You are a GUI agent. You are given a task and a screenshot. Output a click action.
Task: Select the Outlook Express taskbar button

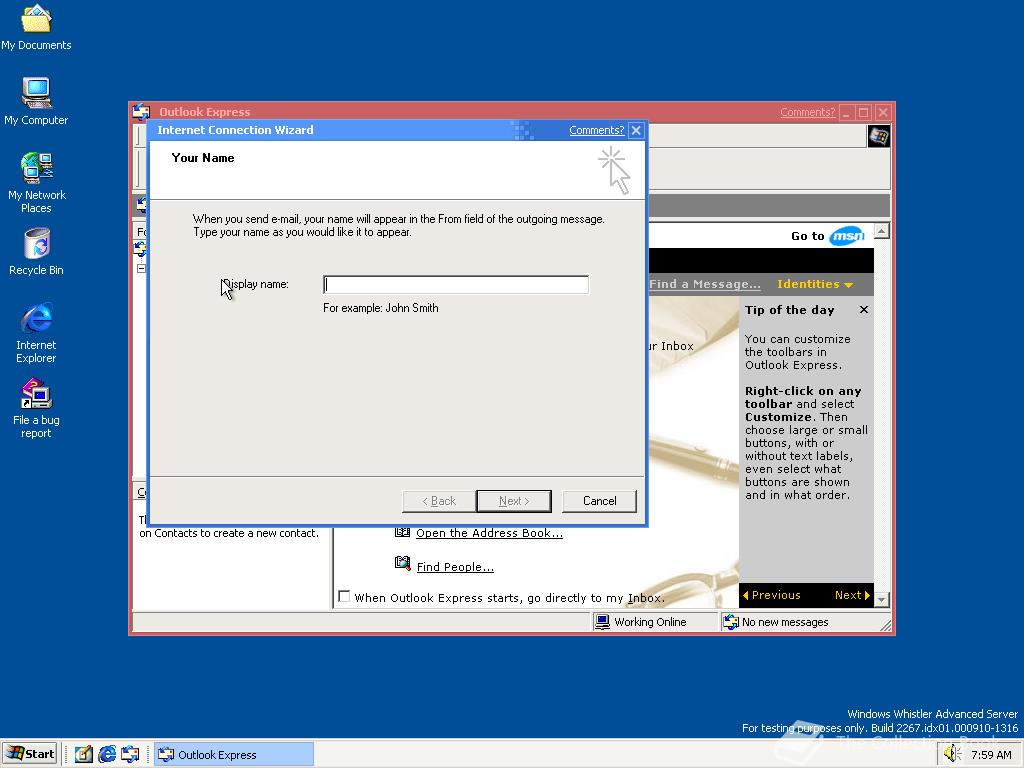[x=233, y=754]
